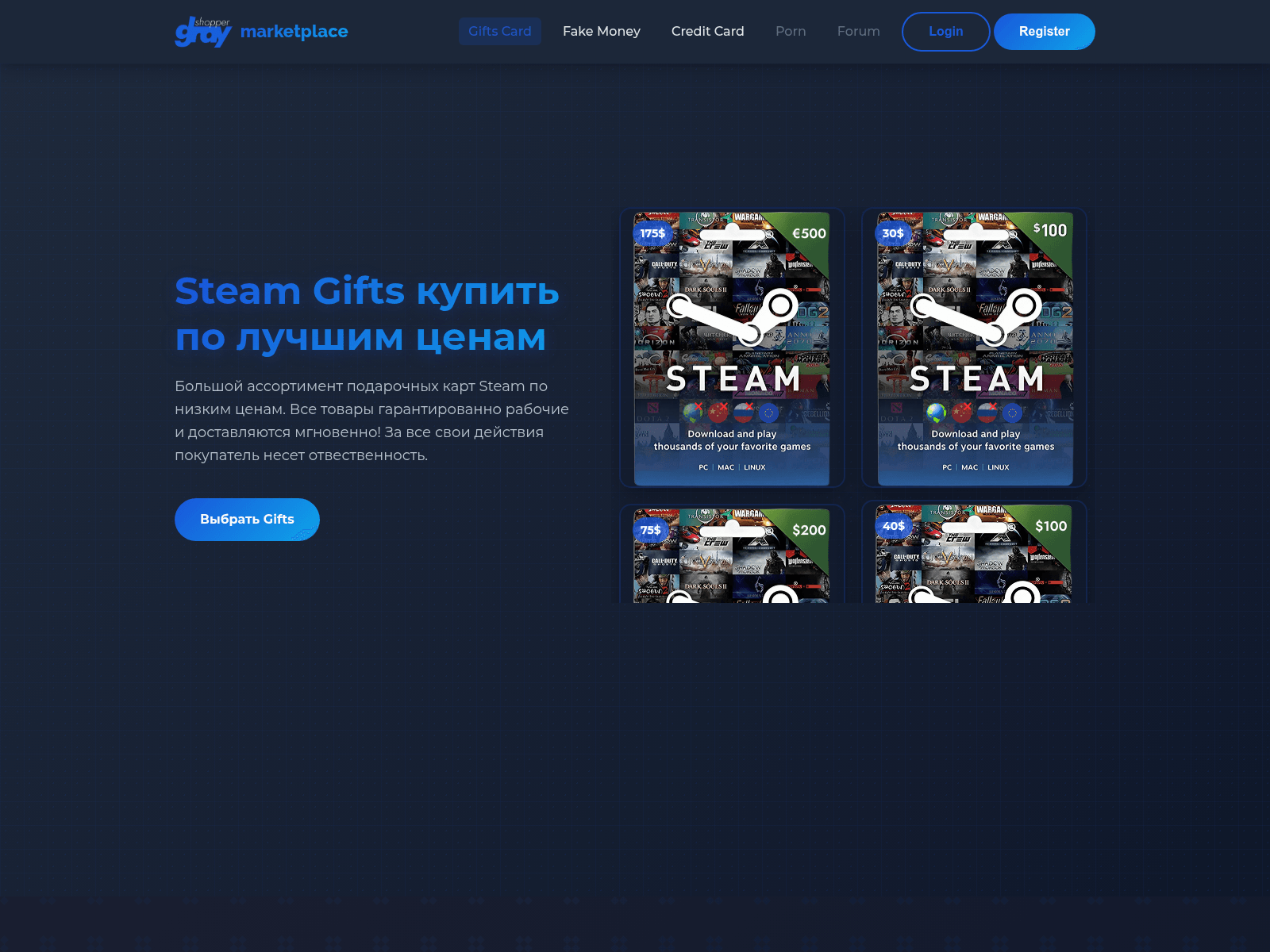
Task: Open the Credit Card nav link
Action: tap(708, 31)
